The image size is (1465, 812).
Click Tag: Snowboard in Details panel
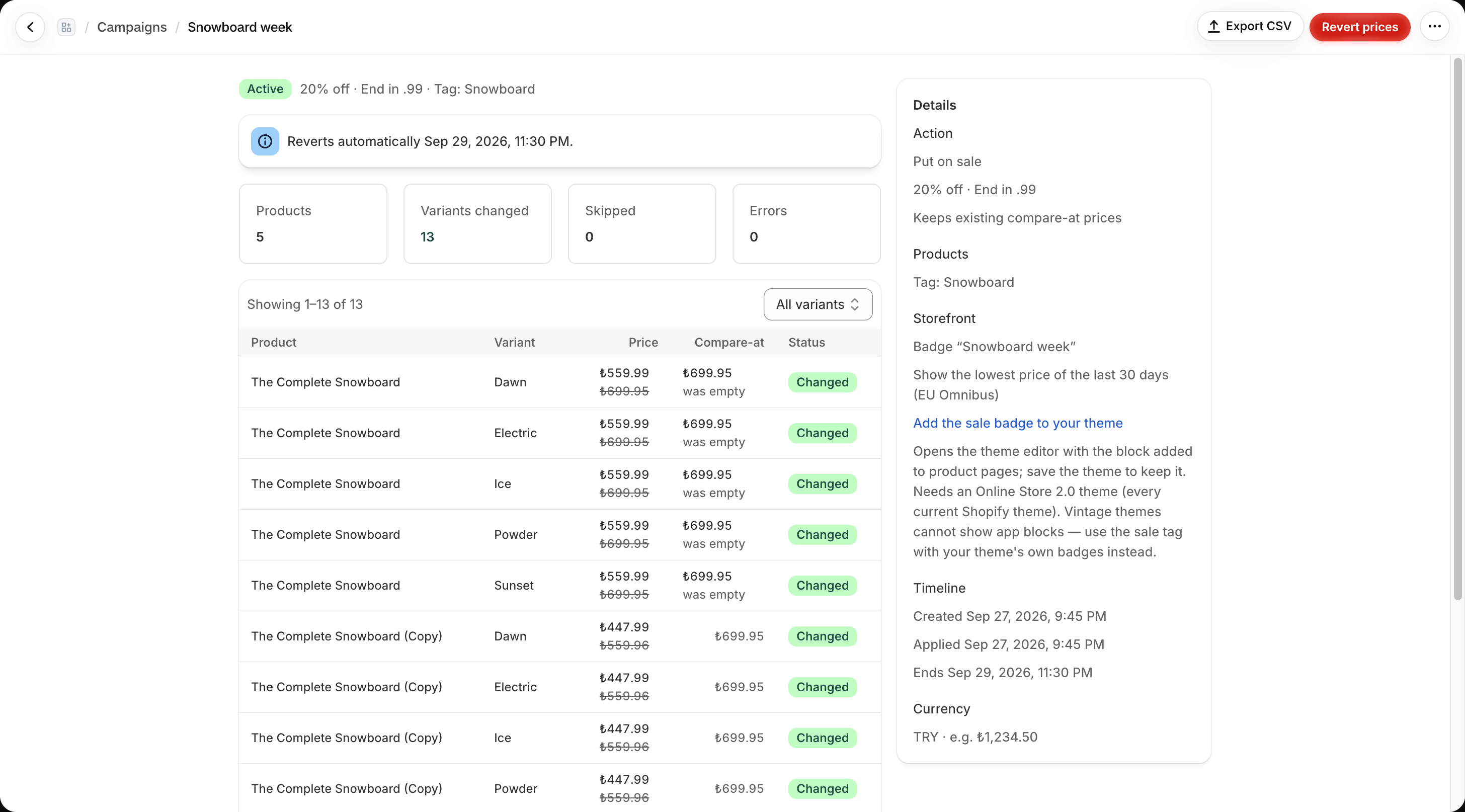pyautogui.click(x=963, y=282)
